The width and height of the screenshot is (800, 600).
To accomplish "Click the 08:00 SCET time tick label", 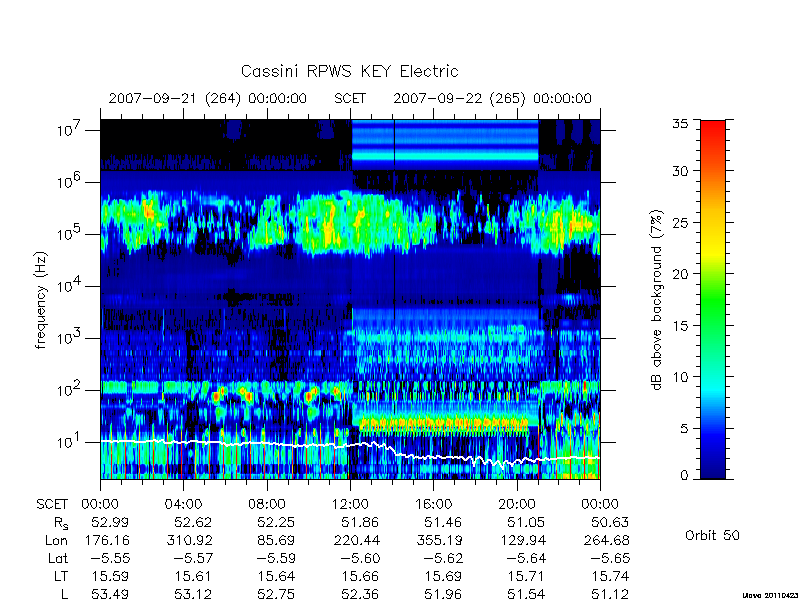I will click(x=267, y=504).
